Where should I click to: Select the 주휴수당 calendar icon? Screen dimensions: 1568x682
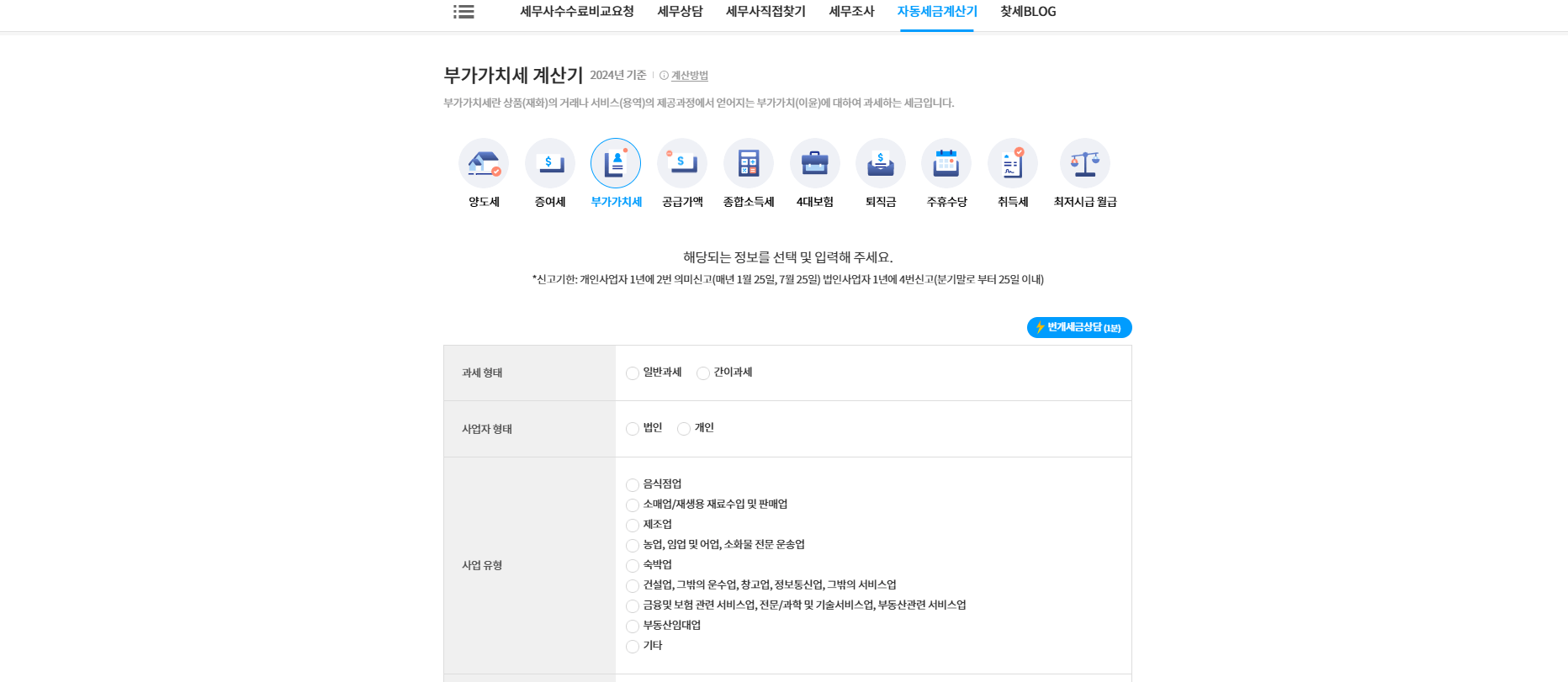coord(946,163)
